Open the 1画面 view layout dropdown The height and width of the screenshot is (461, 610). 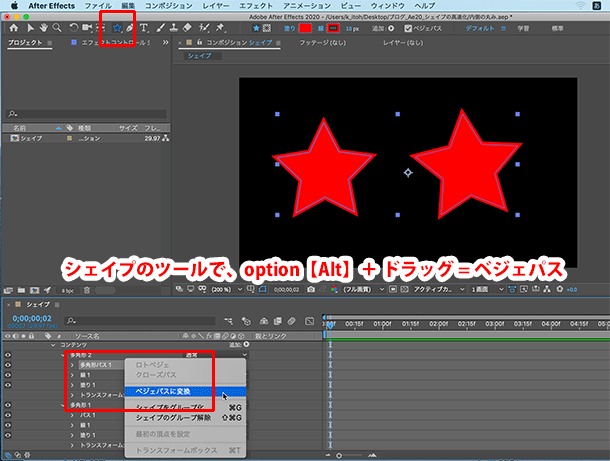pos(487,289)
